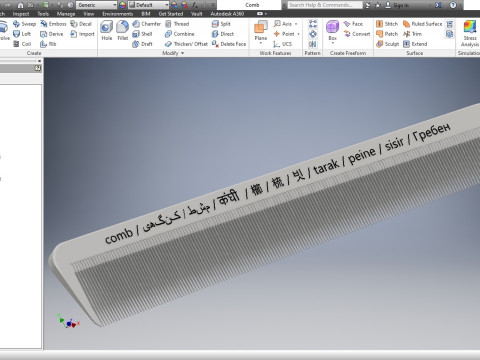This screenshot has width=480, height=360.
Task: Open the BIM tab
Action: [x=146, y=14]
